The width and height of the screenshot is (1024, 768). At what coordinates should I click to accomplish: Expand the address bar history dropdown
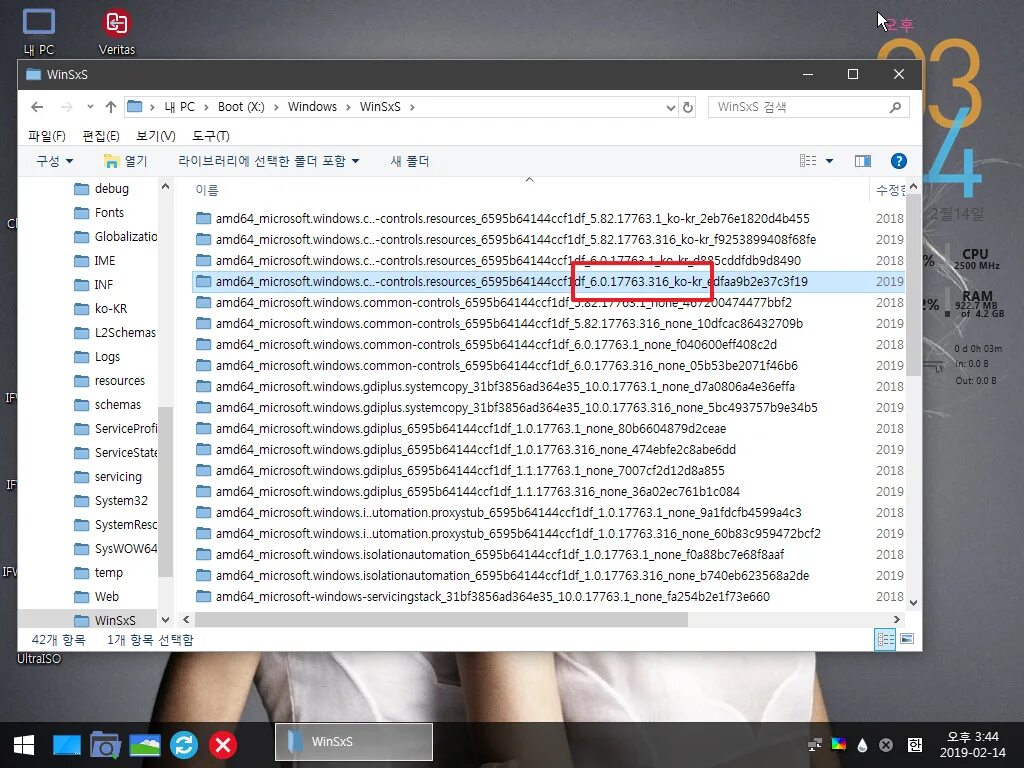pos(671,107)
